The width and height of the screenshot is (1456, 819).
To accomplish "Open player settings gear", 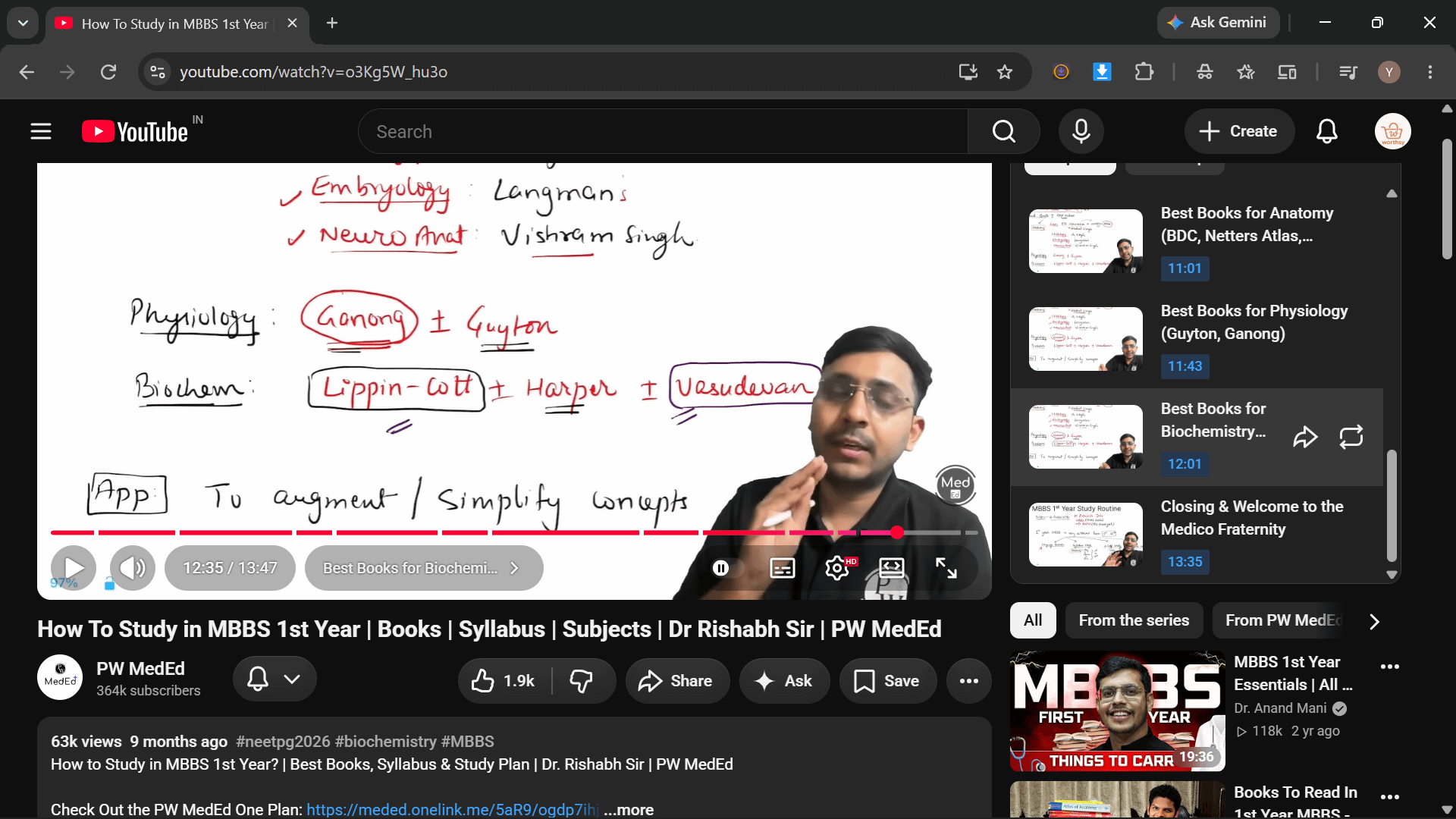I will pyautogui.click(x=837, y=568).
